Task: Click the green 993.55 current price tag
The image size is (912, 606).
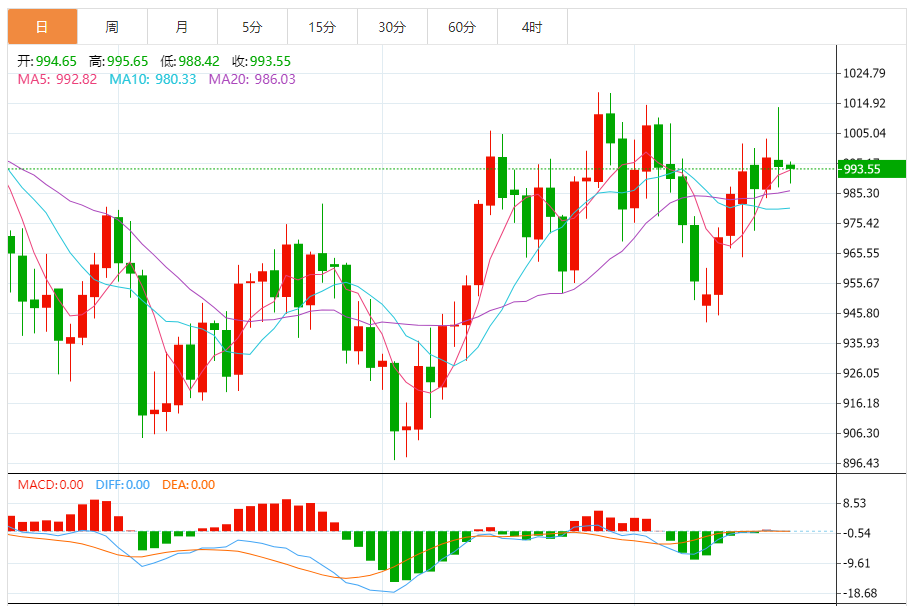Action: pyautogui.click(x=872, y=169)
